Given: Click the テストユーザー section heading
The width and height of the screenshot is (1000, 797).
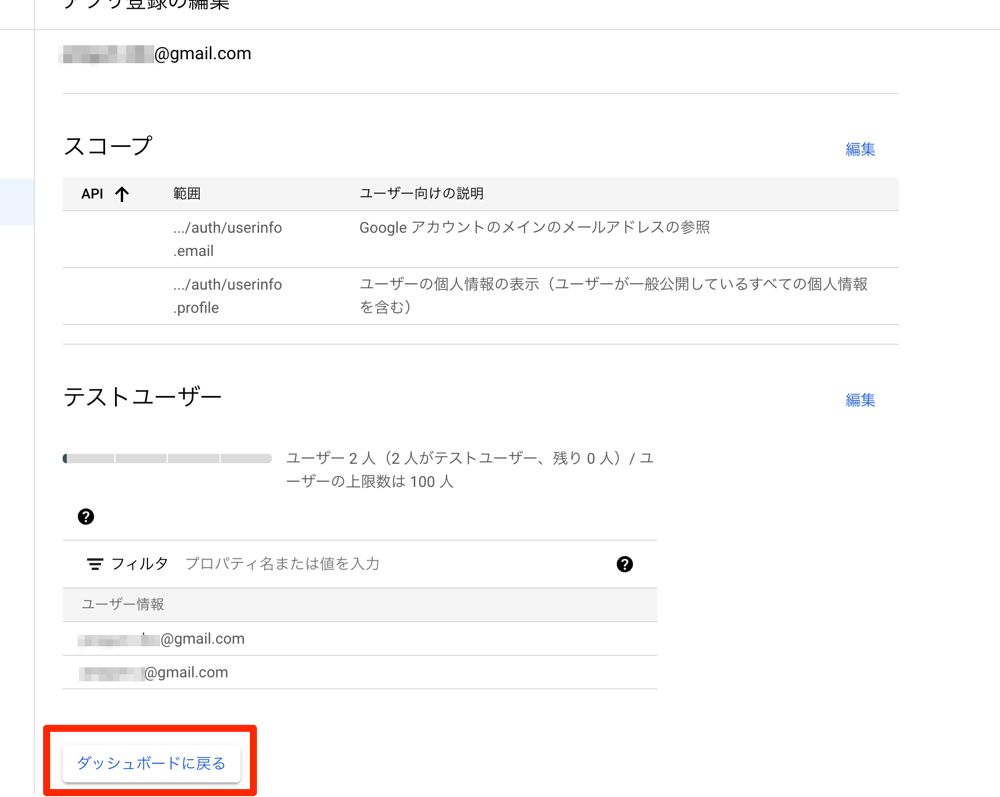Looking at the screenshot, I should click(140, 396).
